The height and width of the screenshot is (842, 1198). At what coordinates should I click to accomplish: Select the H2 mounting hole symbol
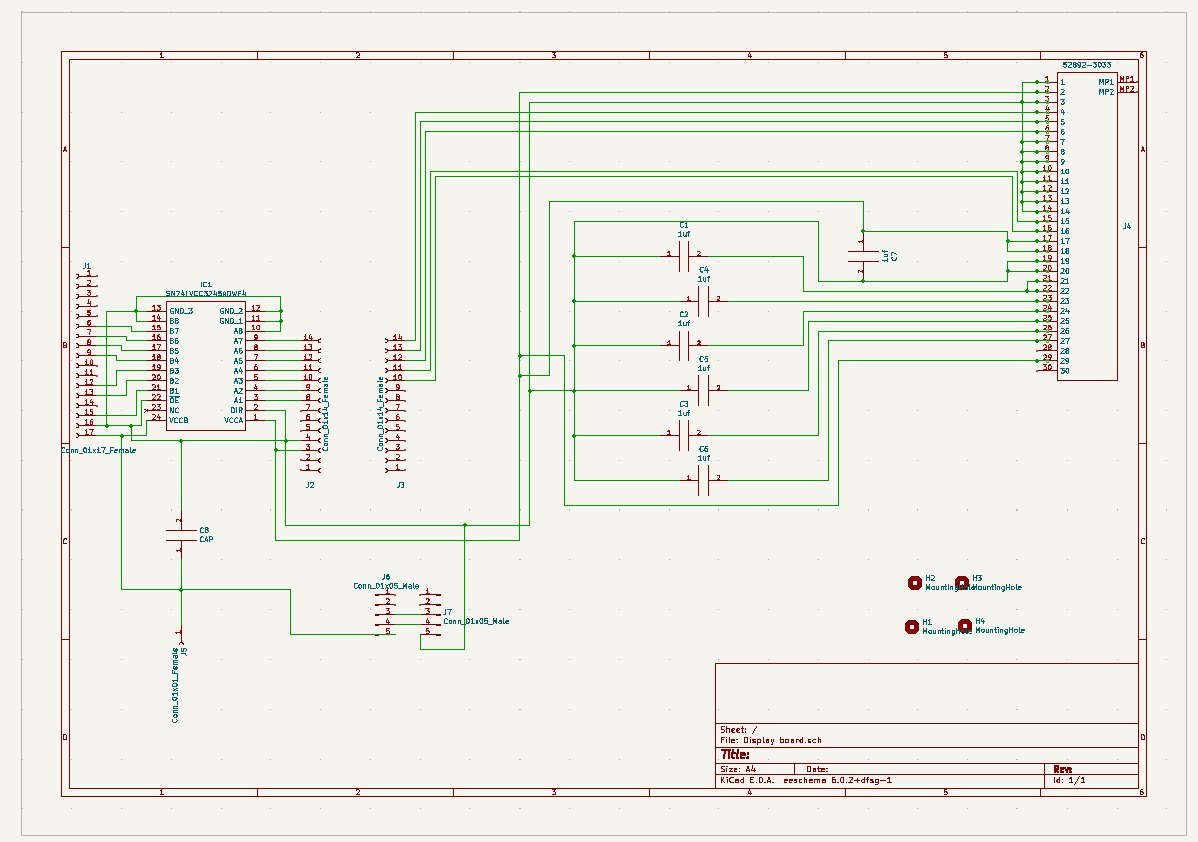915,583
